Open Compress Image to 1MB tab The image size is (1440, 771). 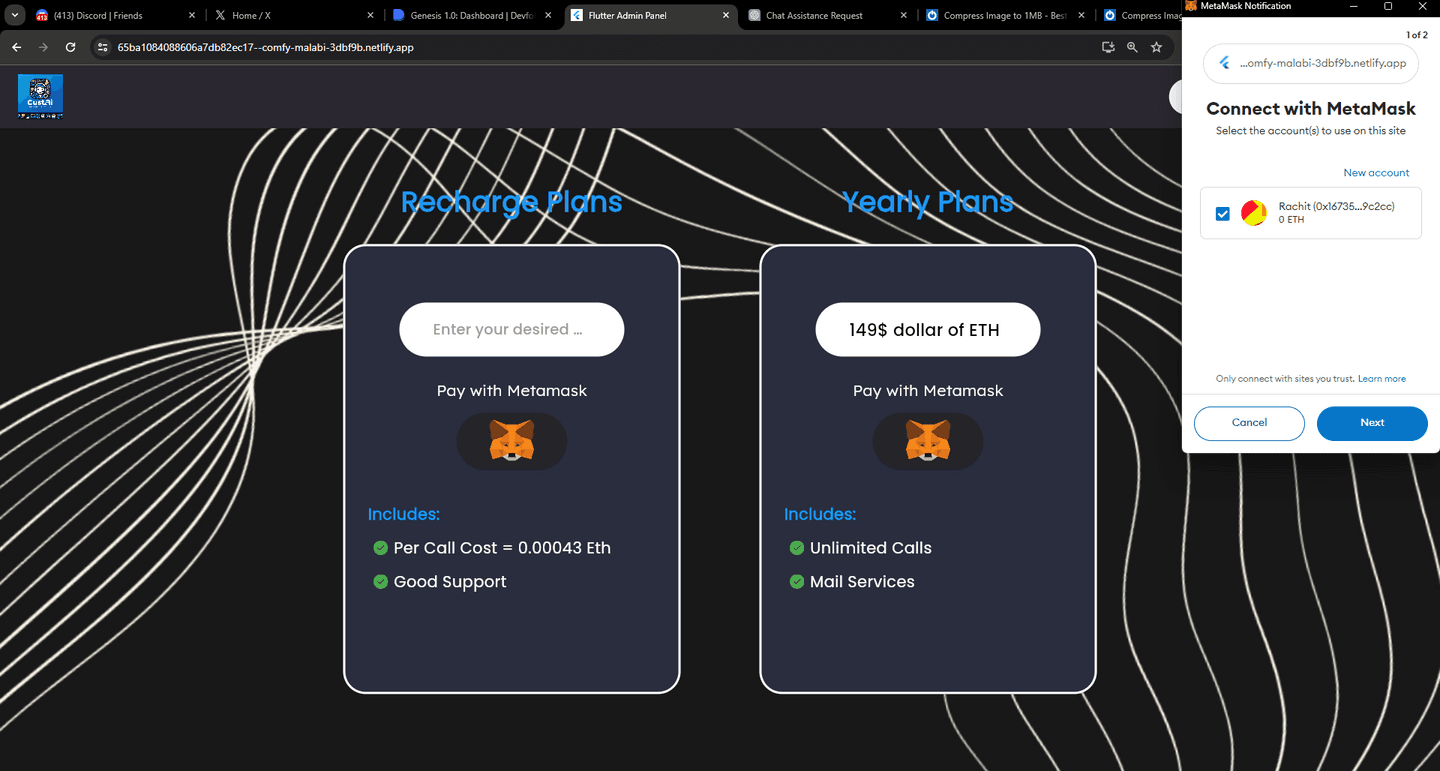pos(1007,16)
